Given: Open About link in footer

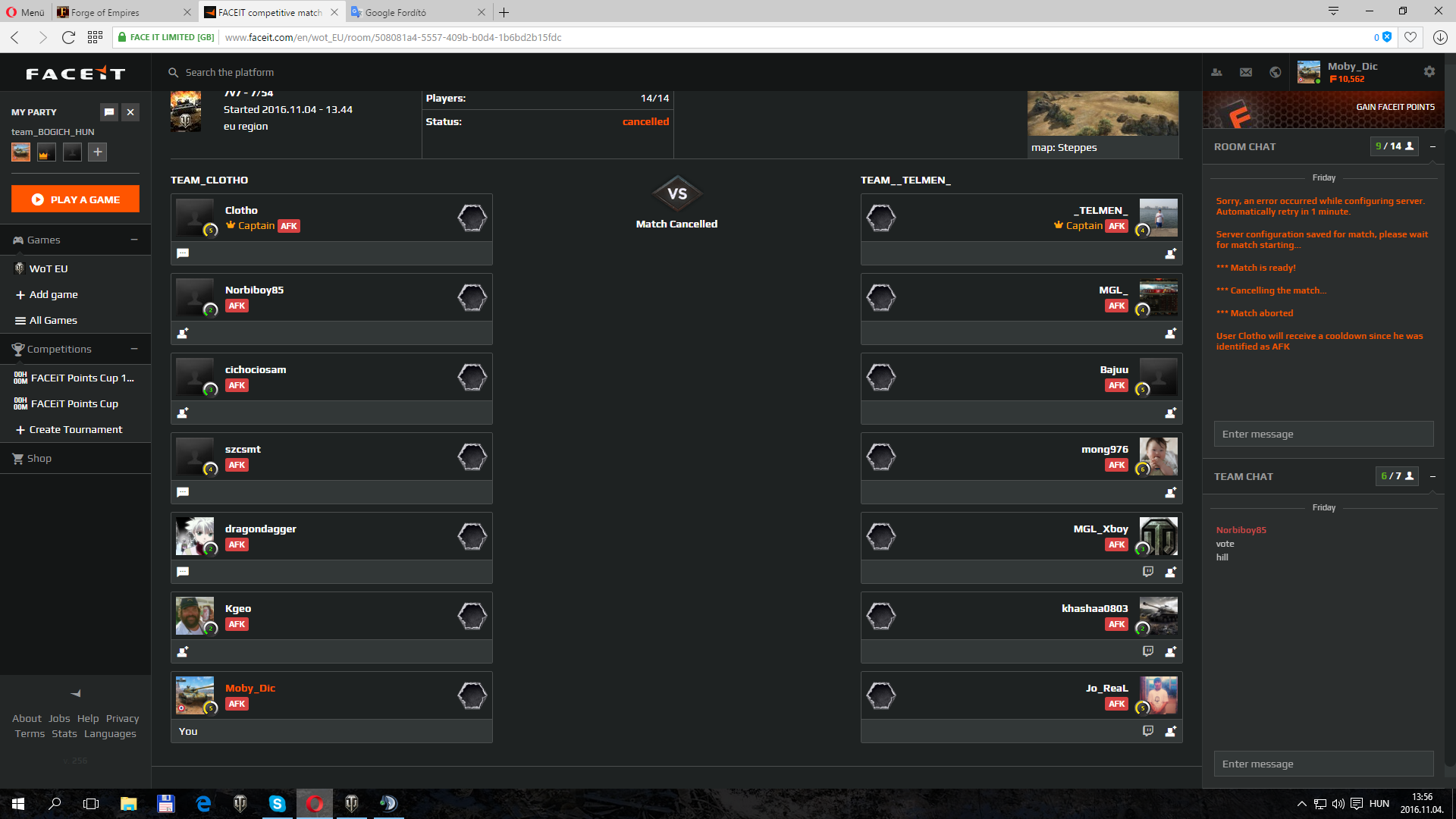Looking at the screenshot, I should [27, 718].
